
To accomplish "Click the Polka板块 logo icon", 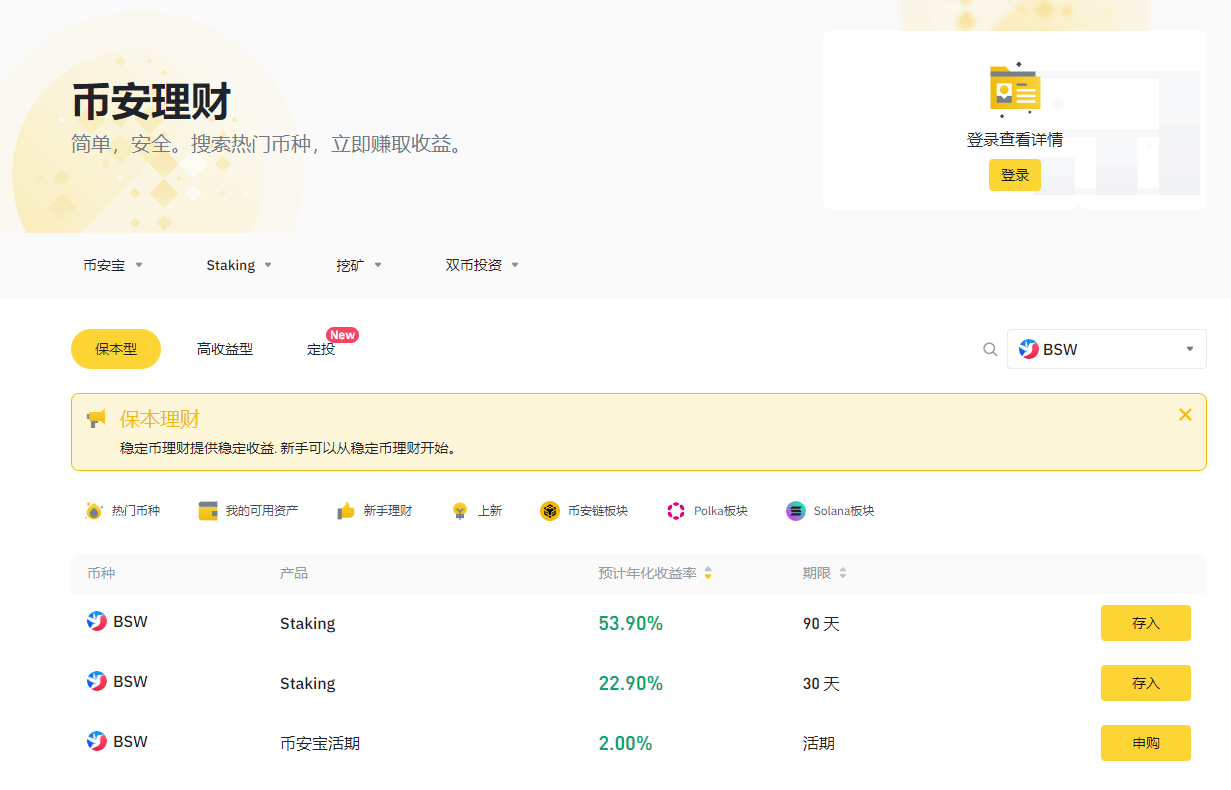I will 676,511.
